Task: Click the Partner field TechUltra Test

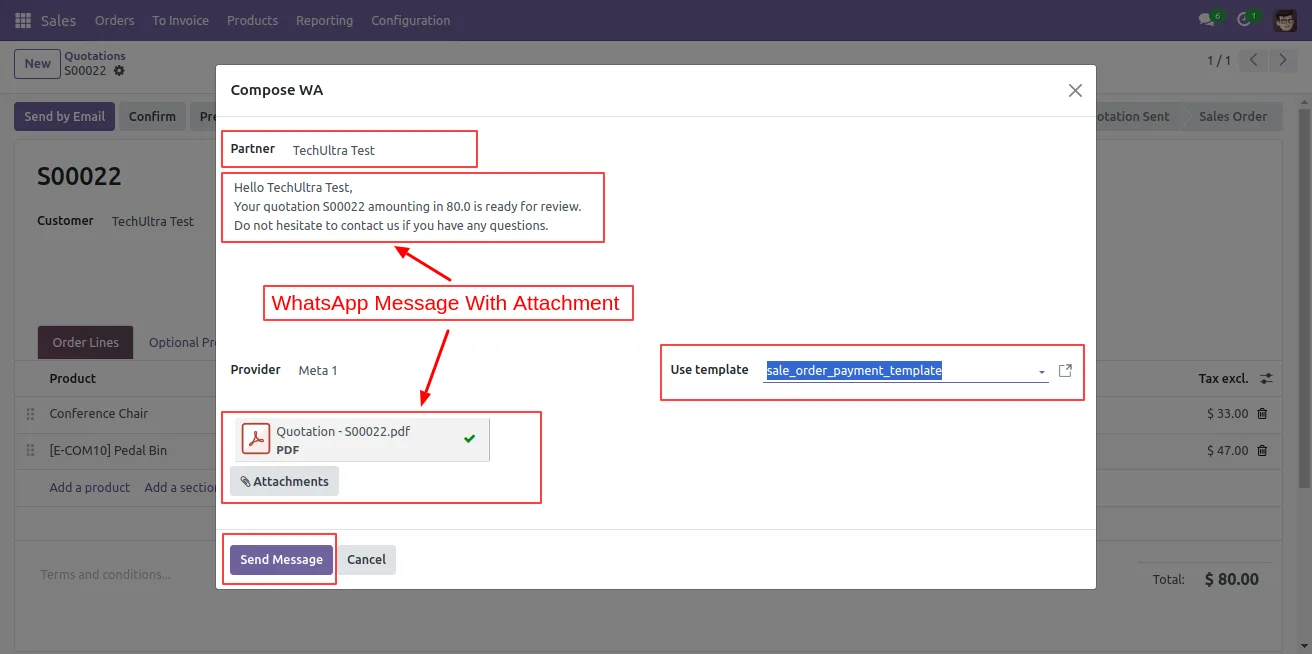Action: click(x=334, y=150)
